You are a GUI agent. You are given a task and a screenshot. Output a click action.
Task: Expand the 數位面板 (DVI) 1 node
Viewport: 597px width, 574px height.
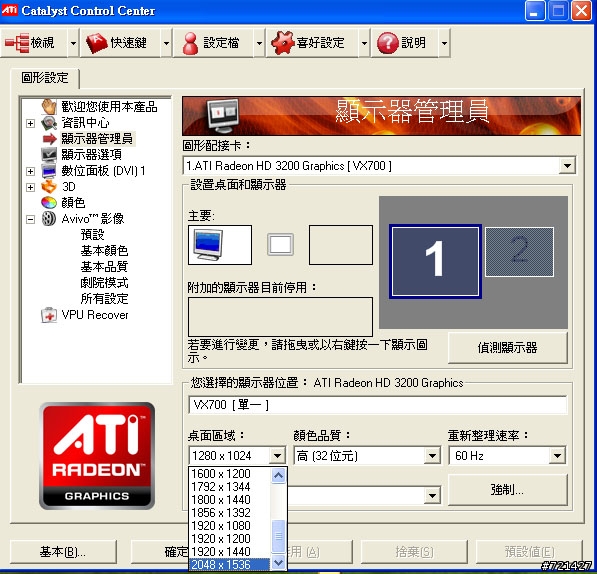30,171
